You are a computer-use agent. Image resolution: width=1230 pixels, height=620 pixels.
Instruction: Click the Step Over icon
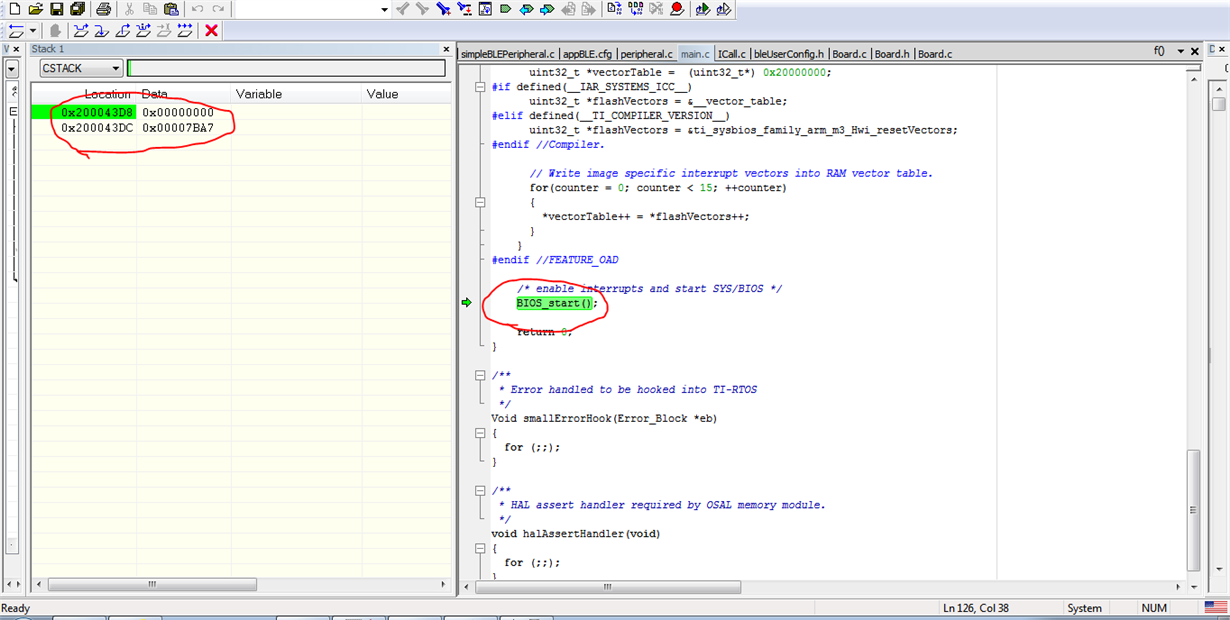[80, 31]
